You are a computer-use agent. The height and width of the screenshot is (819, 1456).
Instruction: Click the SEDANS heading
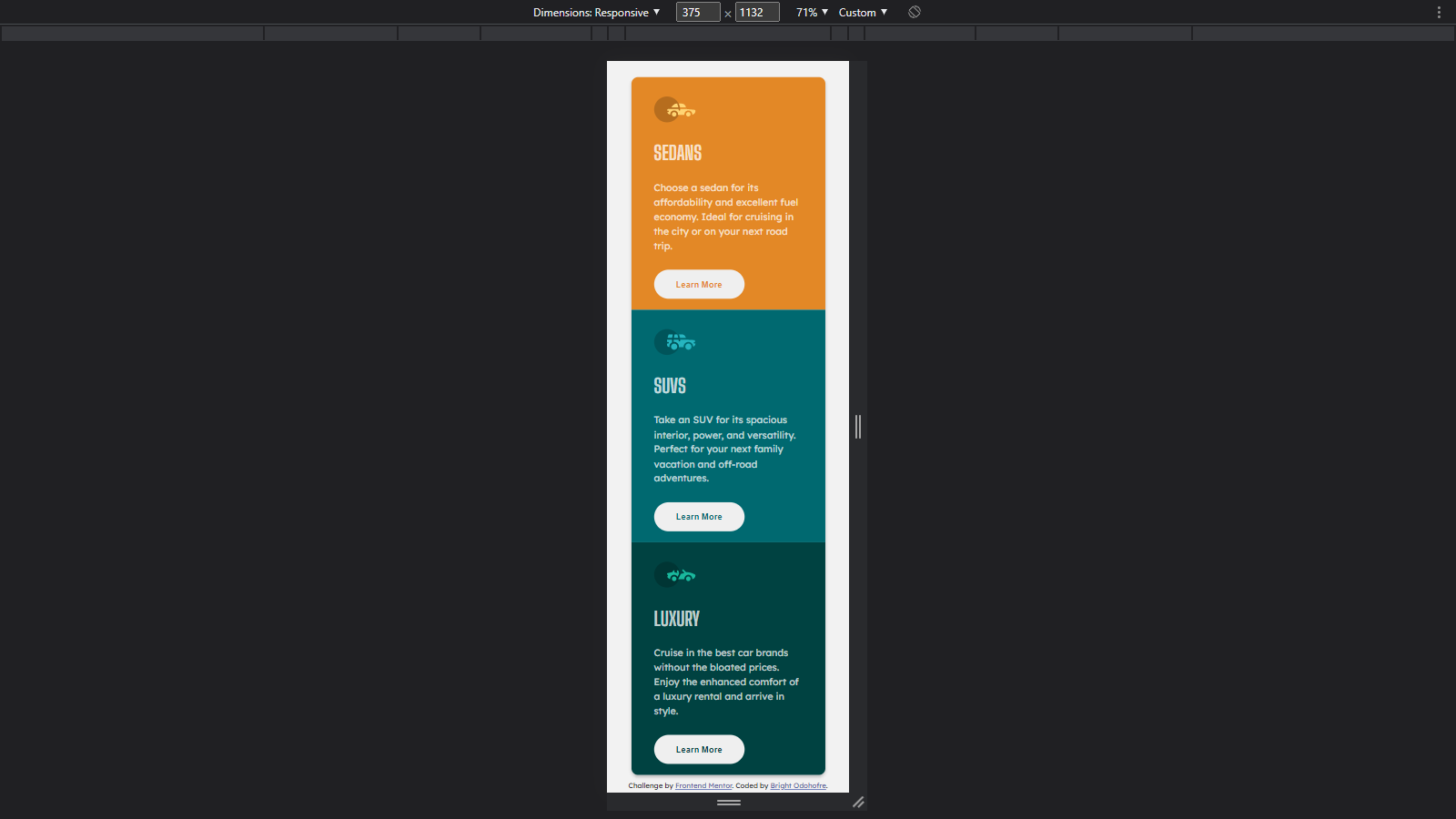coord(678,153)
